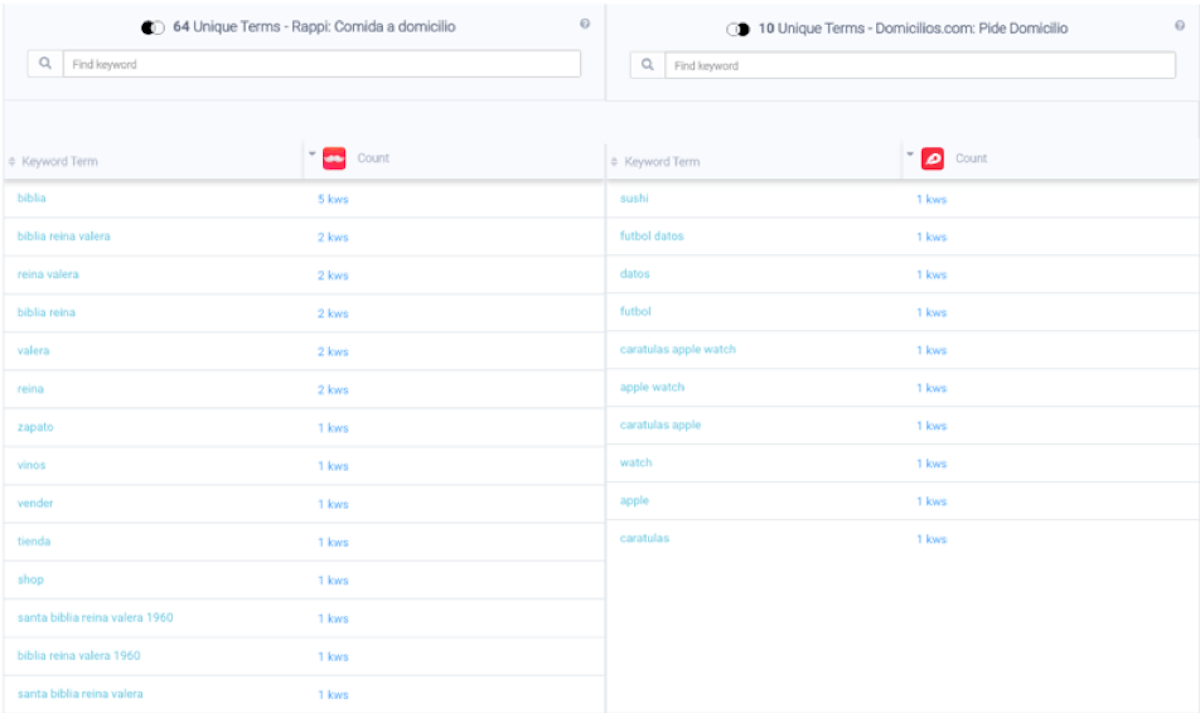
Task: Click '5 kws' count for biblia
Action: (x=333, y=199)
